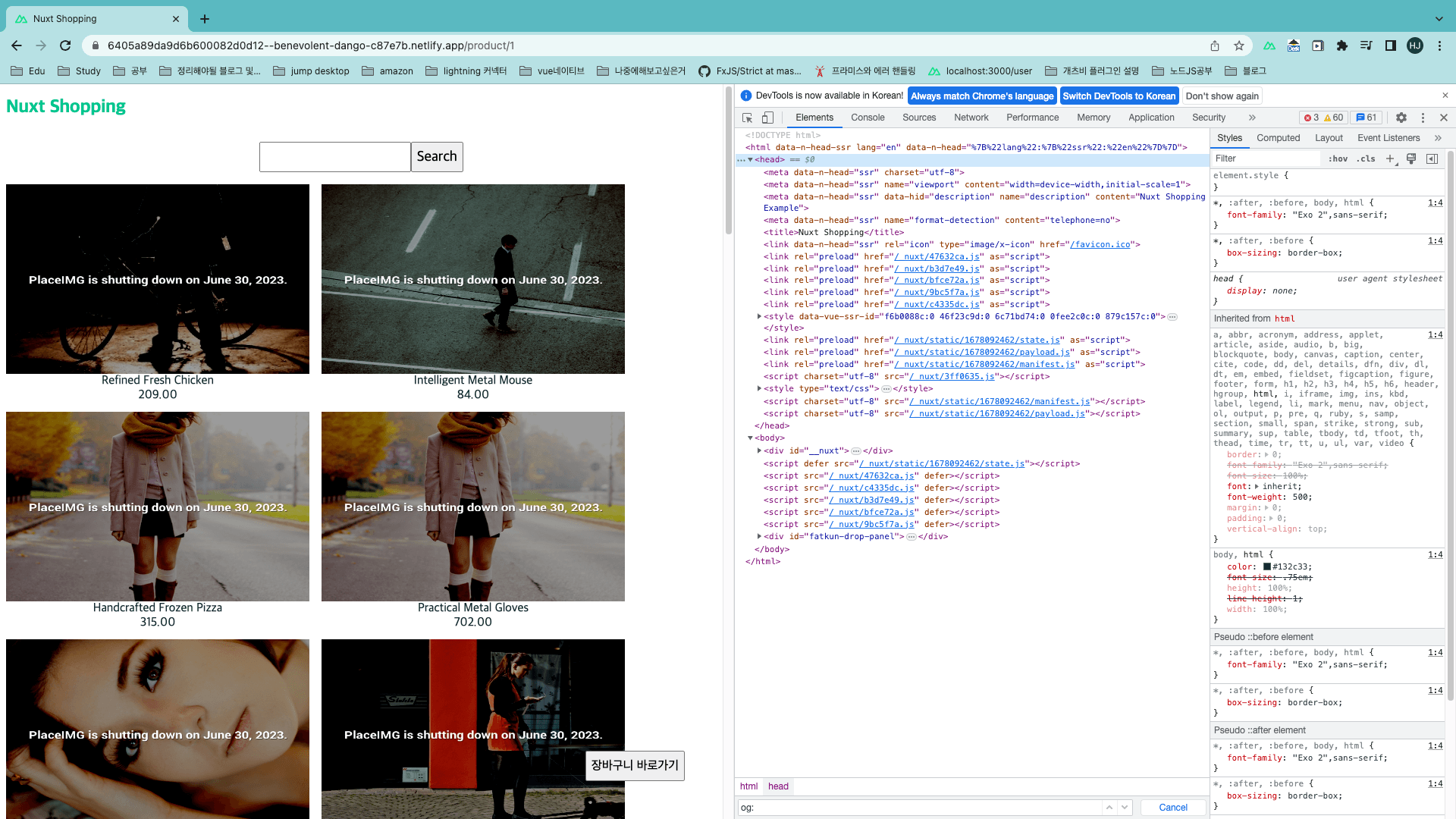Open a new browser tab

(205, 19)
